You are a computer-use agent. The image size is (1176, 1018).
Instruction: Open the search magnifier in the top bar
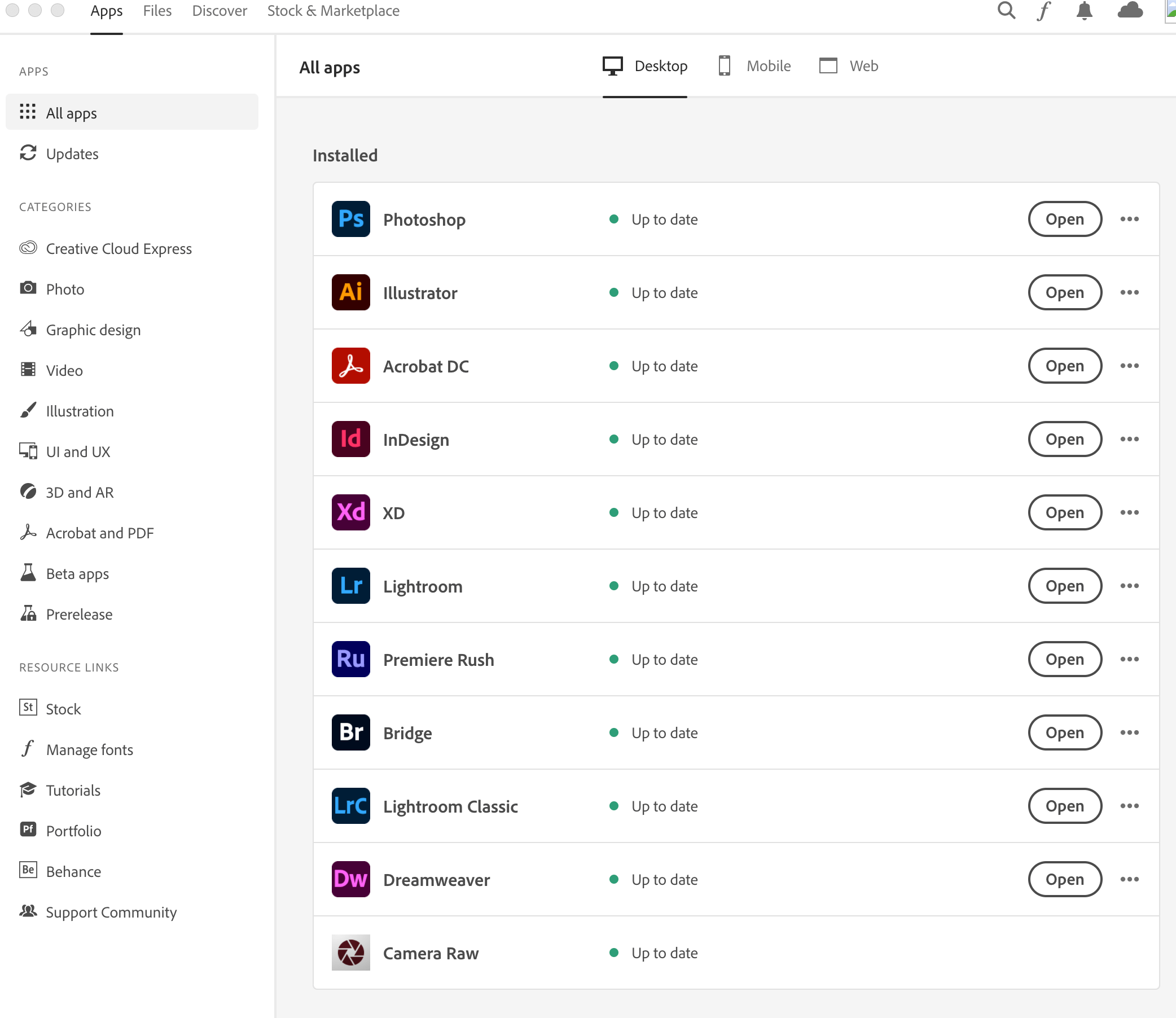[x=1006, y=11]
